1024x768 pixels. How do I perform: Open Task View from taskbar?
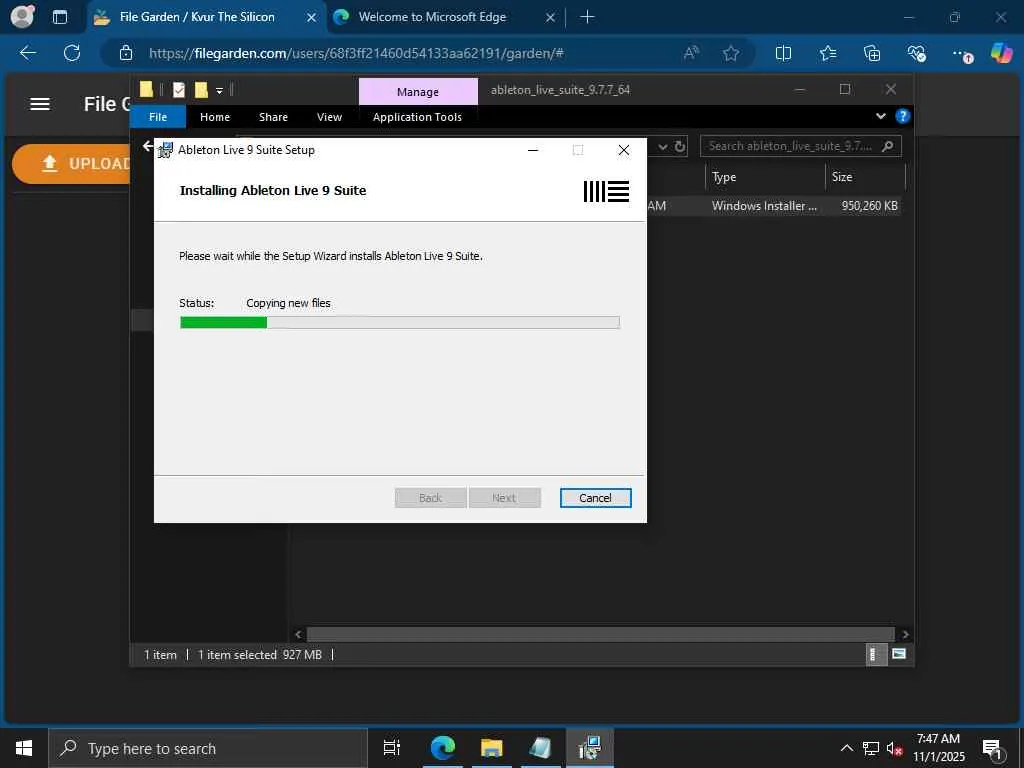point(392,748)
